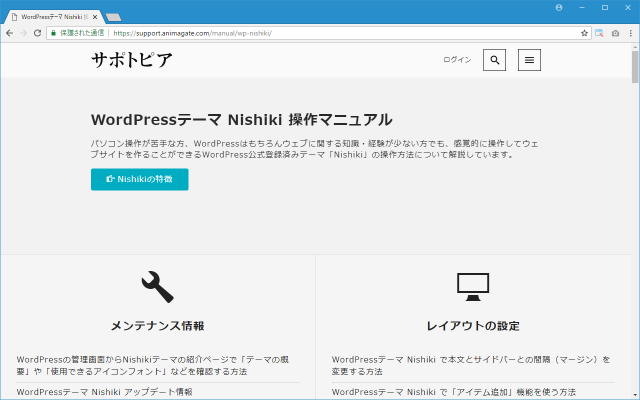
Task: Reload the page with refresh icon
Action: 37,33
